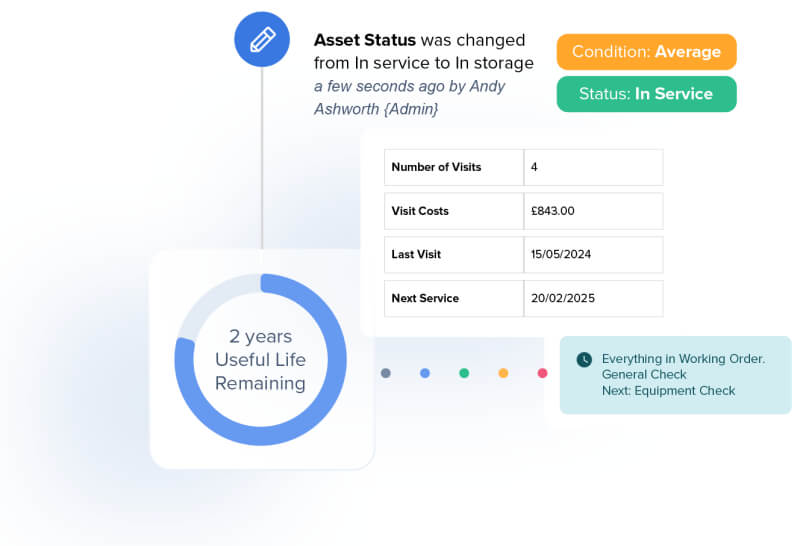This screenshot has width=800, height=546.
Task: Click the Next Service label cell
Action: 453,298
